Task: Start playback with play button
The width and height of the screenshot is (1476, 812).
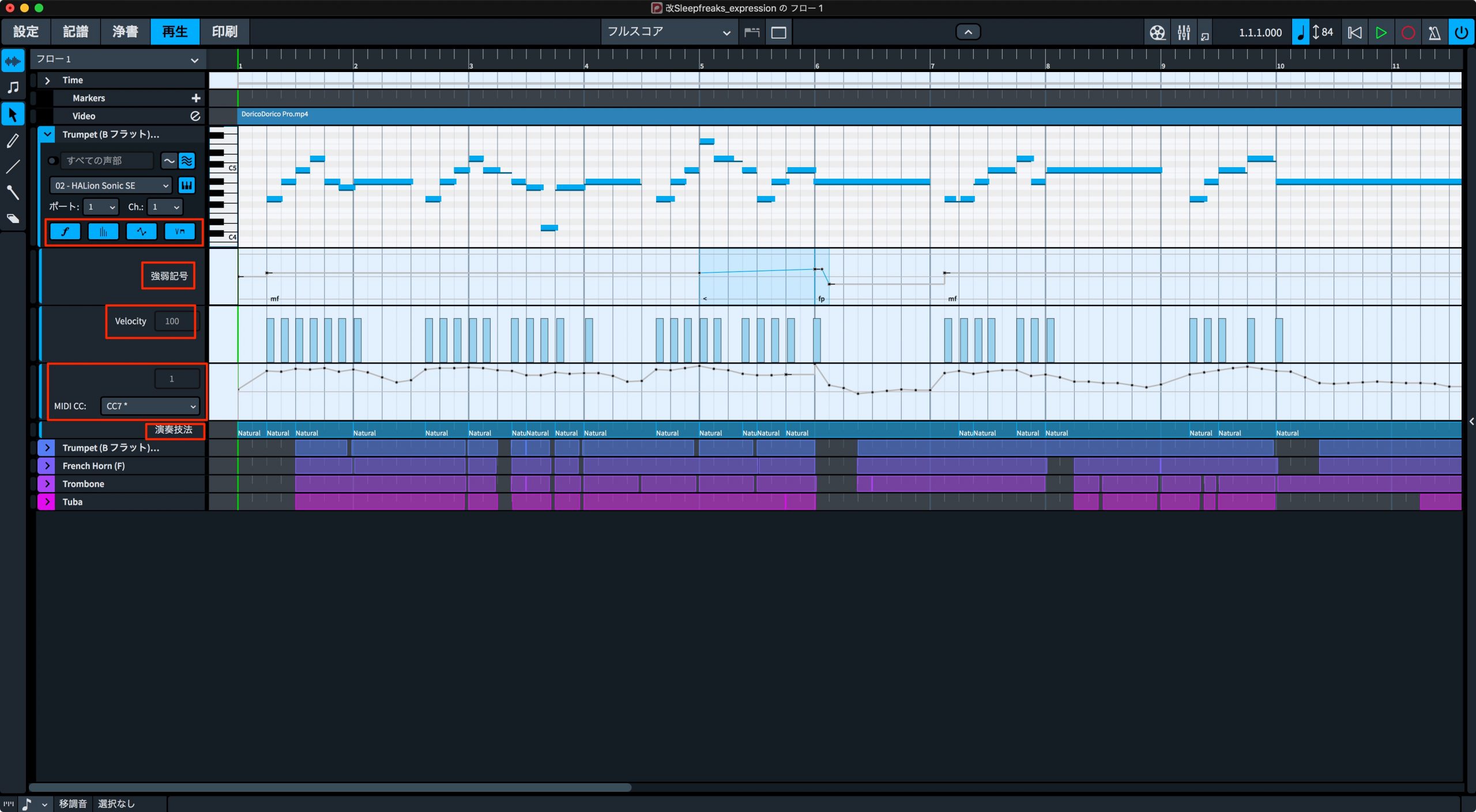Action: pyautogui.click(x=1381, y=32)
